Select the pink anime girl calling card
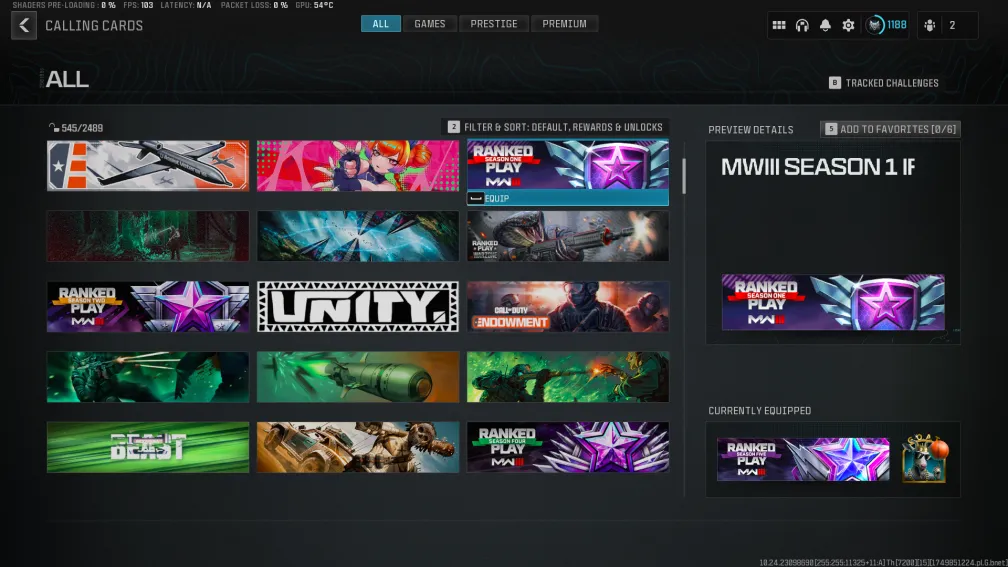Screen dimensions: 1008x567 (358, 166)
